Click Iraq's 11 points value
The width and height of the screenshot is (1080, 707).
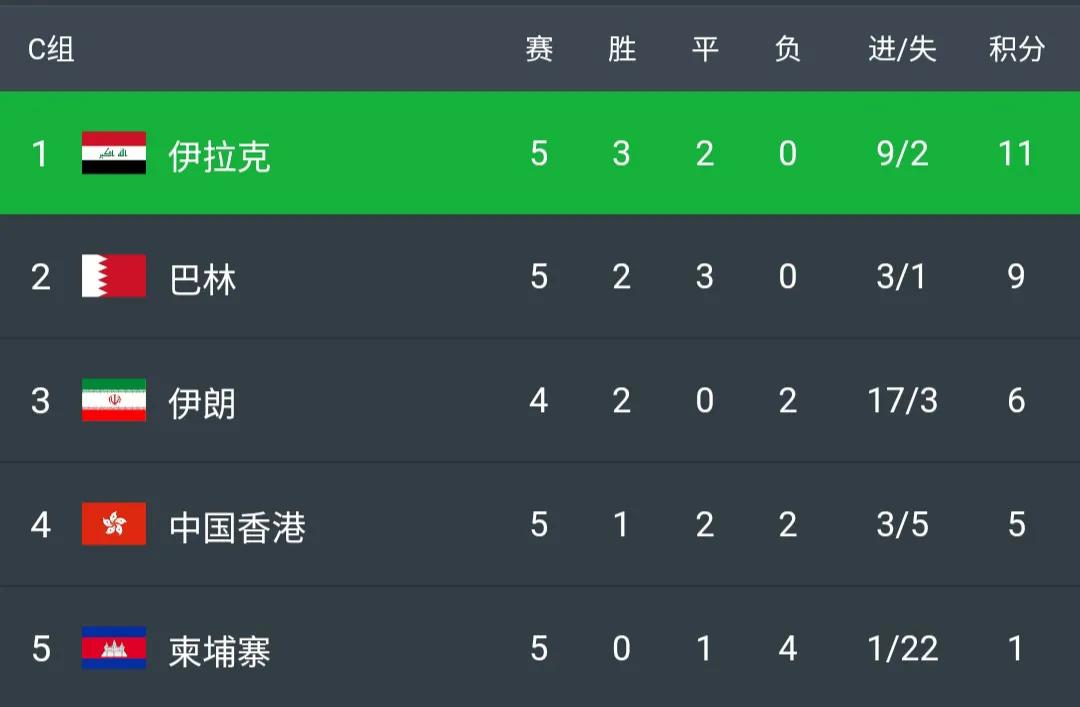[1015, 153]
